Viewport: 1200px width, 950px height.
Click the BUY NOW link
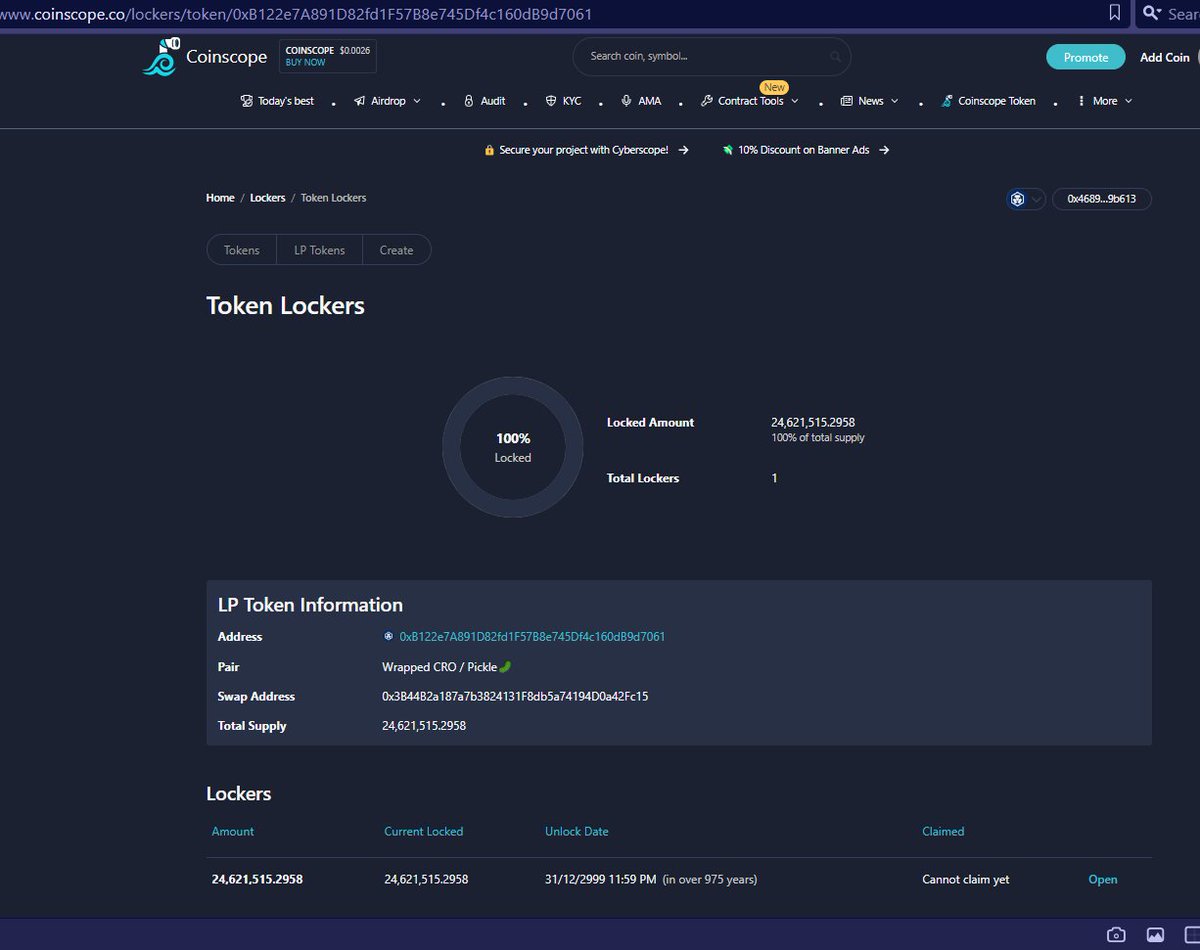(x=305, y=62)
